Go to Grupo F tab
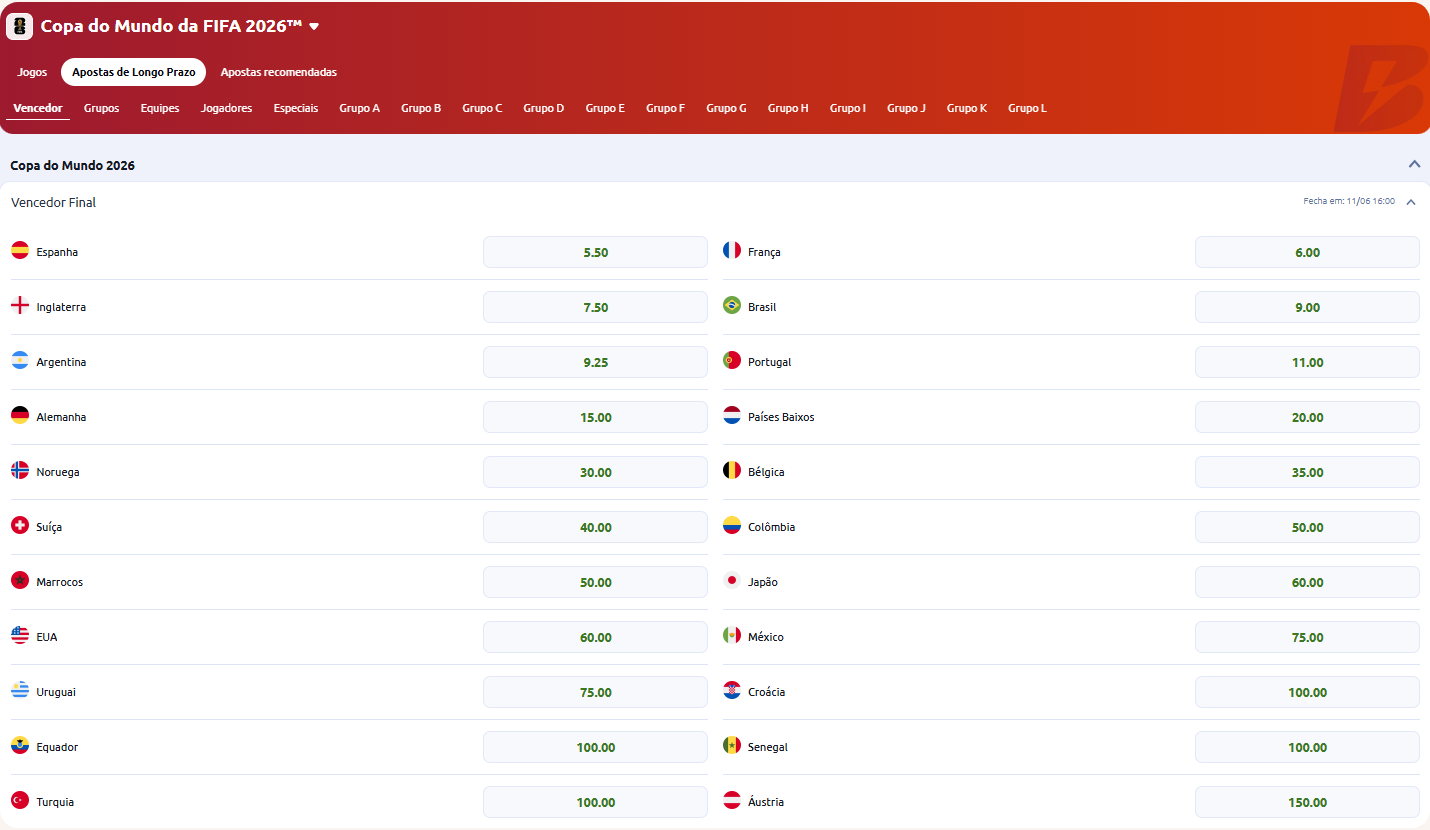The width and height of the screenshot is (1430, 830). (x=665, y=108)
